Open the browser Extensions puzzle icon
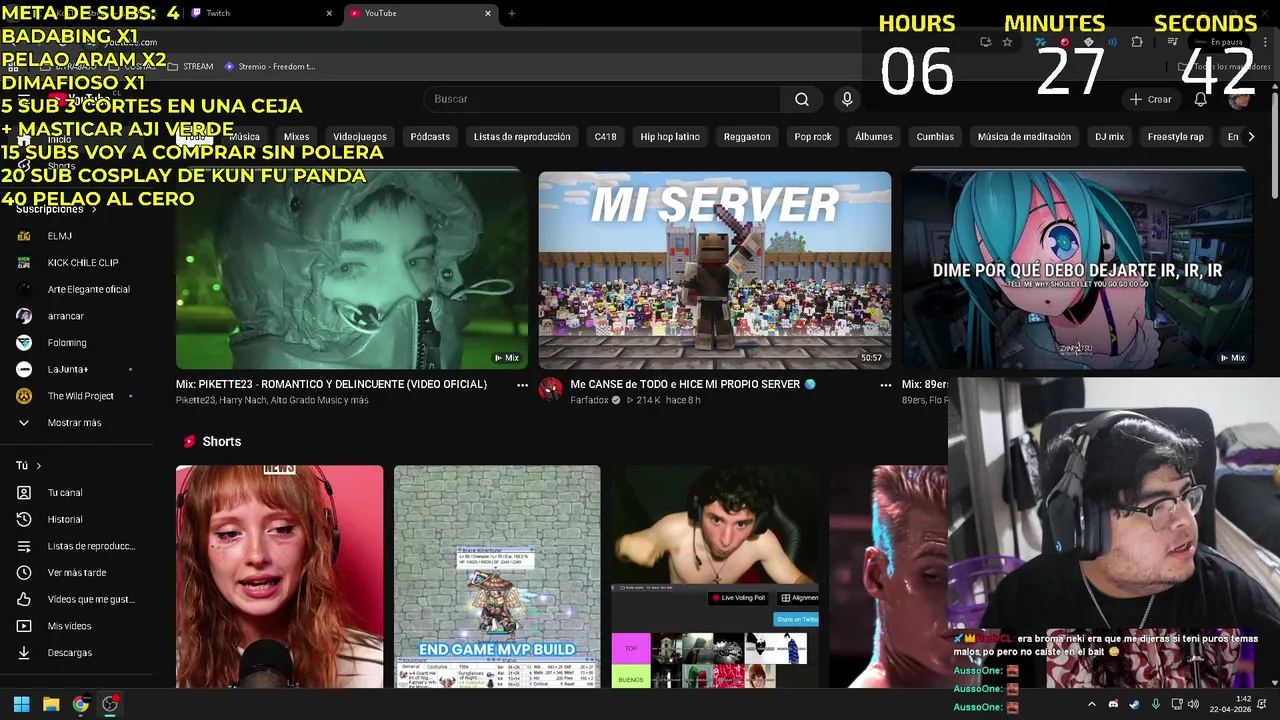This screenshot has height=720, width=1280. pos(1137,42)
